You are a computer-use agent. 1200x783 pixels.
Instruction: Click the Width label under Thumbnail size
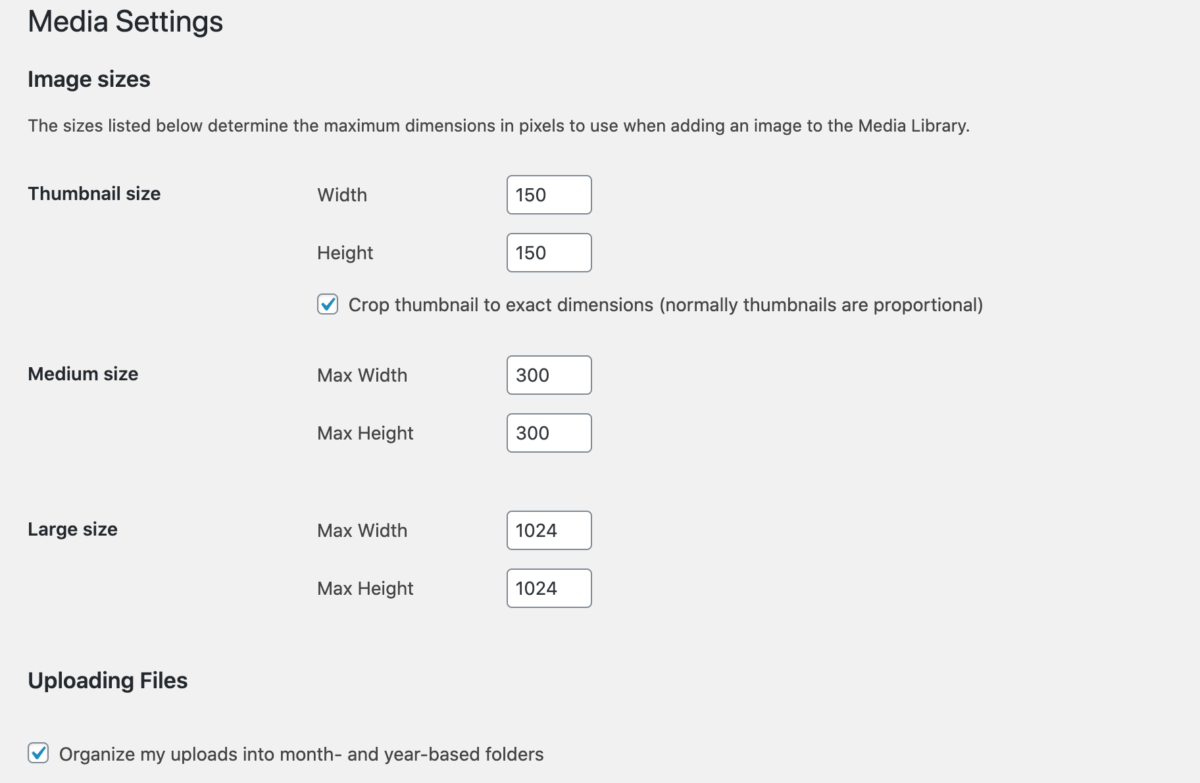(342, 195)
